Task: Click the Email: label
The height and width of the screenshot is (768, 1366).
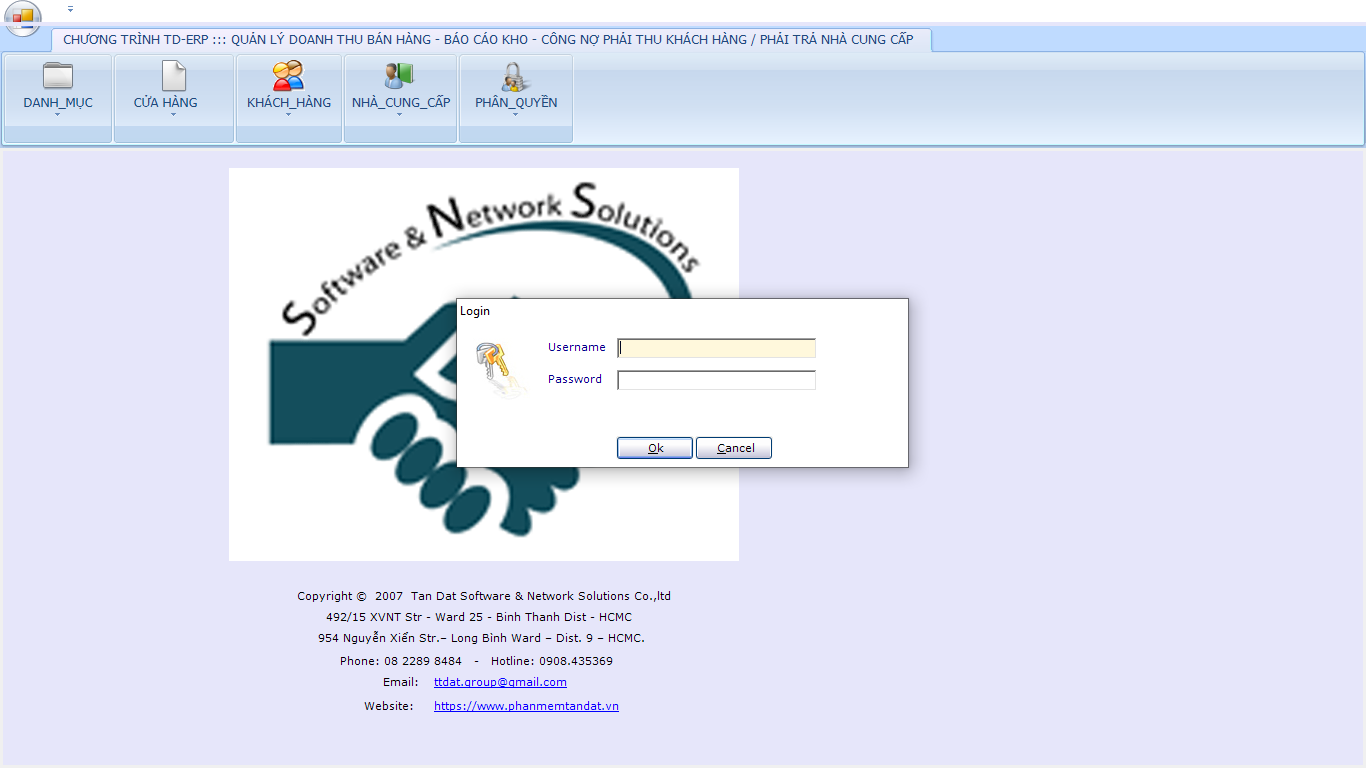Action: click(401, 682)
